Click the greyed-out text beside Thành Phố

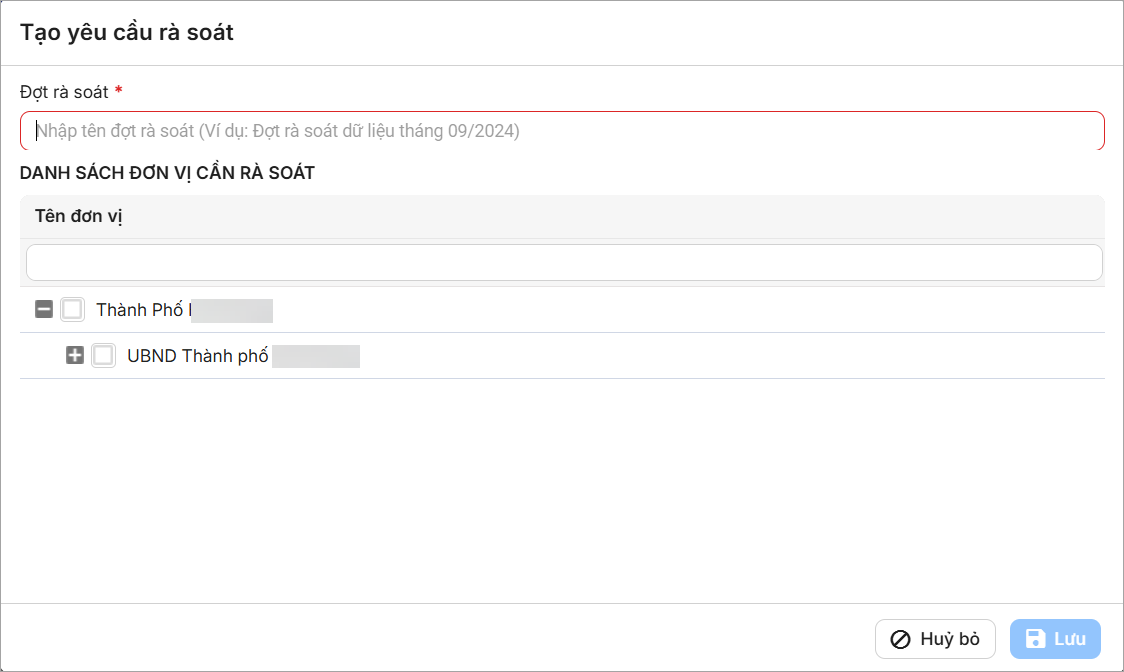(x=232, y=311)
